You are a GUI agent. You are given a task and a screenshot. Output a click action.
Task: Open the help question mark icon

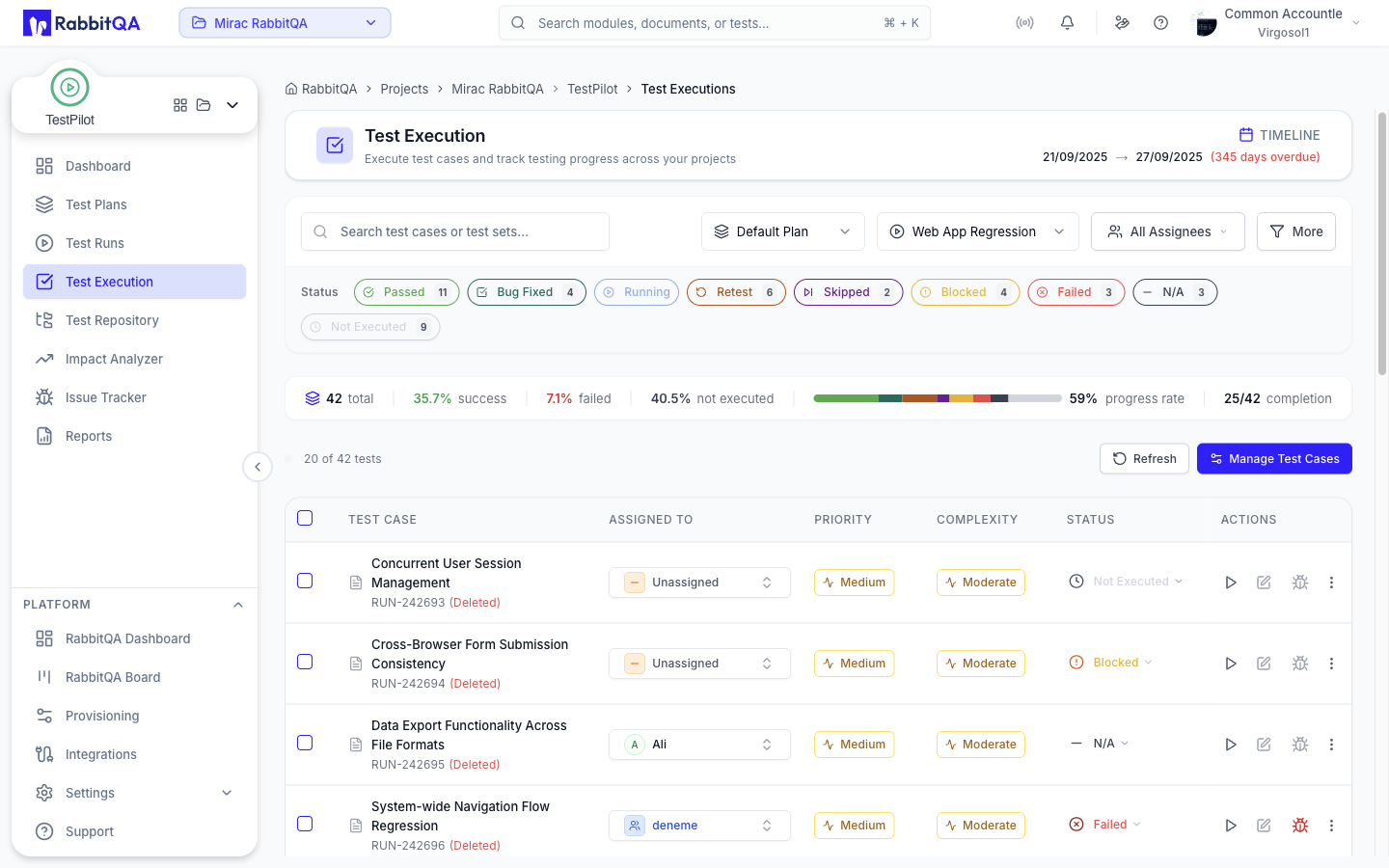pyautogui.click(x=1160, y=23)
